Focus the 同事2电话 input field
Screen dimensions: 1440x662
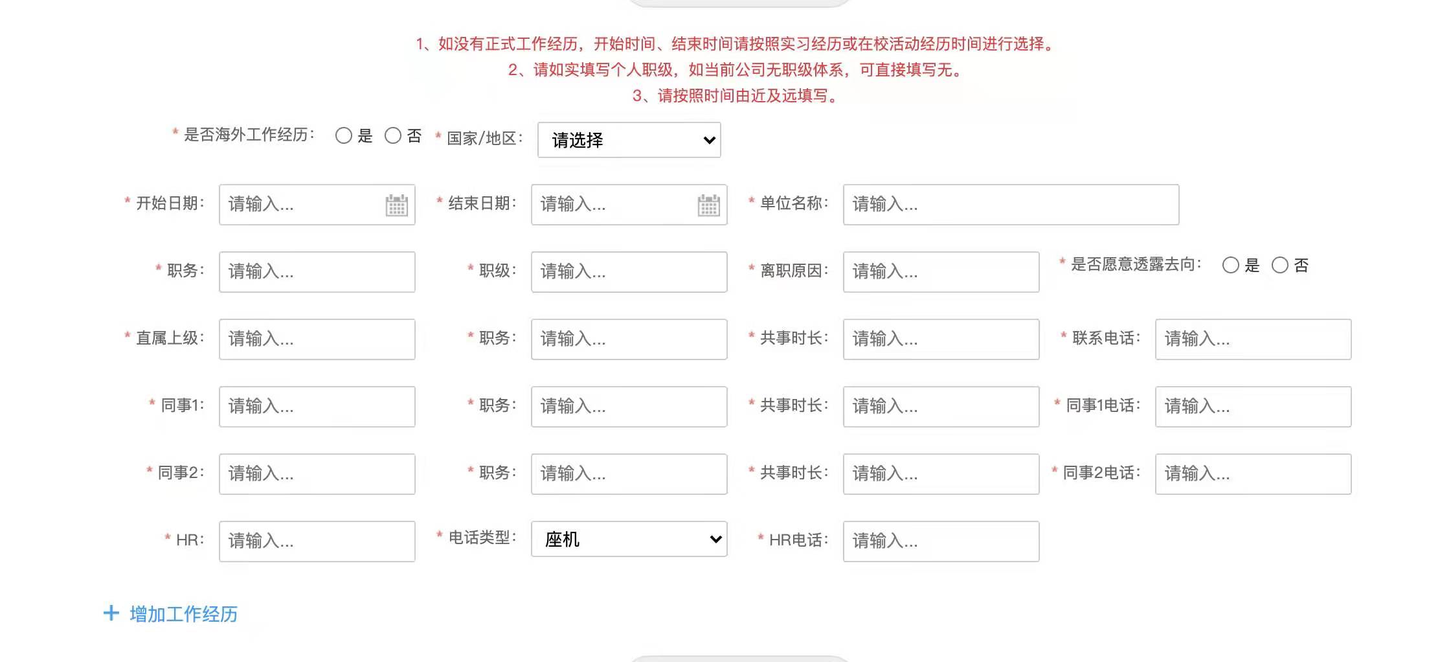point(1253,474)
